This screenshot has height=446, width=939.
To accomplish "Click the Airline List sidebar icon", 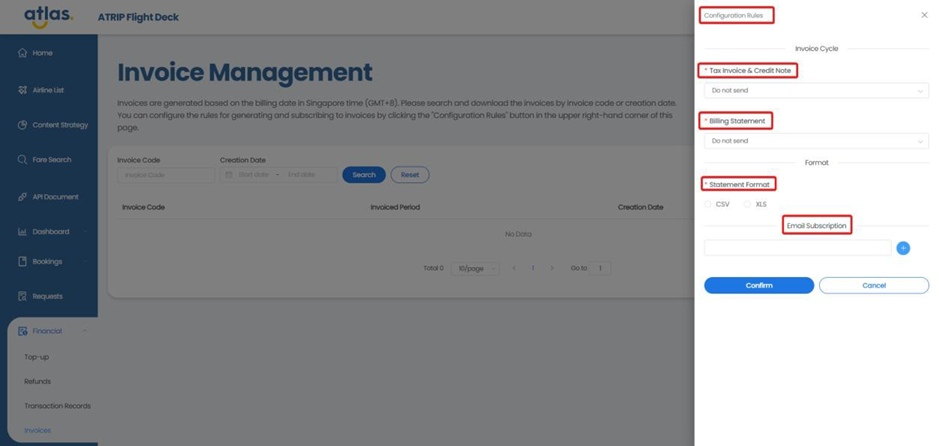I will (22, 90).
